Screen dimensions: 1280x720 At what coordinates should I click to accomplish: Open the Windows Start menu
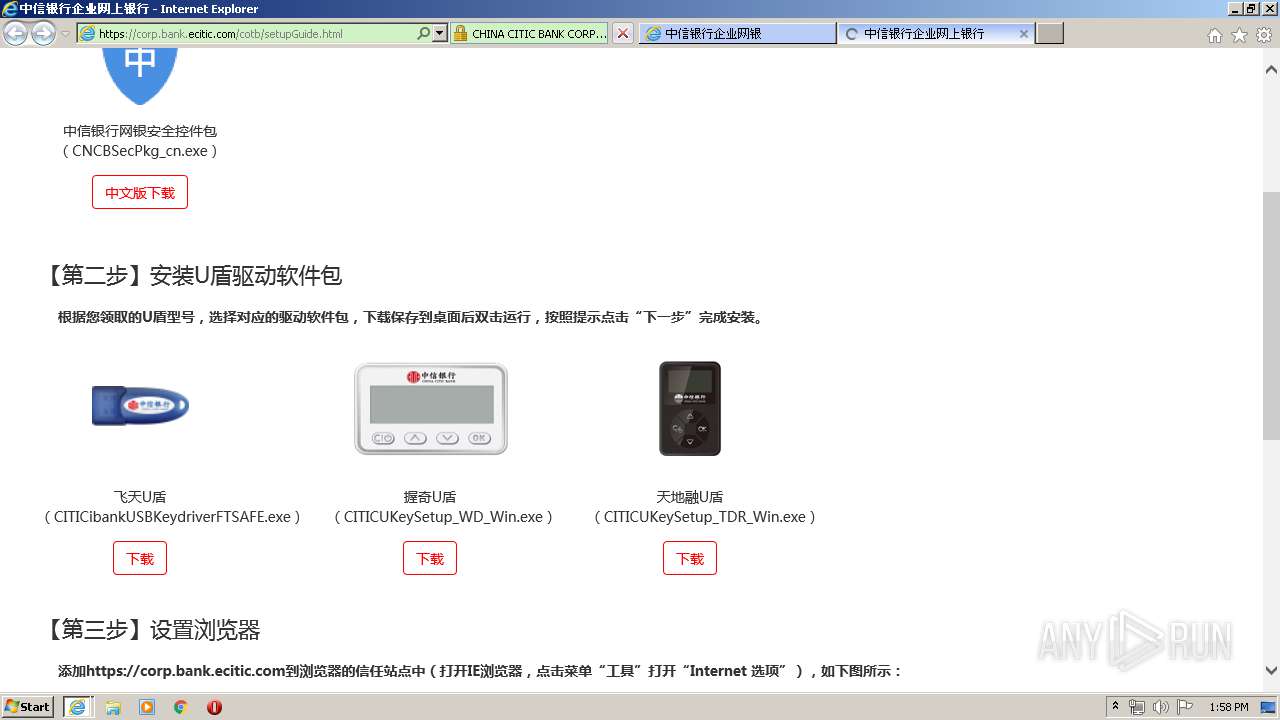click(x=28, y=707)
